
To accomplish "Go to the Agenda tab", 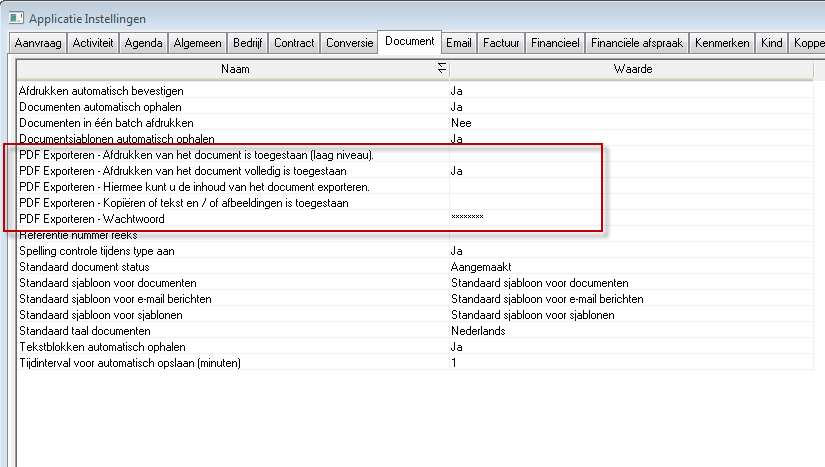I will coord(145,43).
